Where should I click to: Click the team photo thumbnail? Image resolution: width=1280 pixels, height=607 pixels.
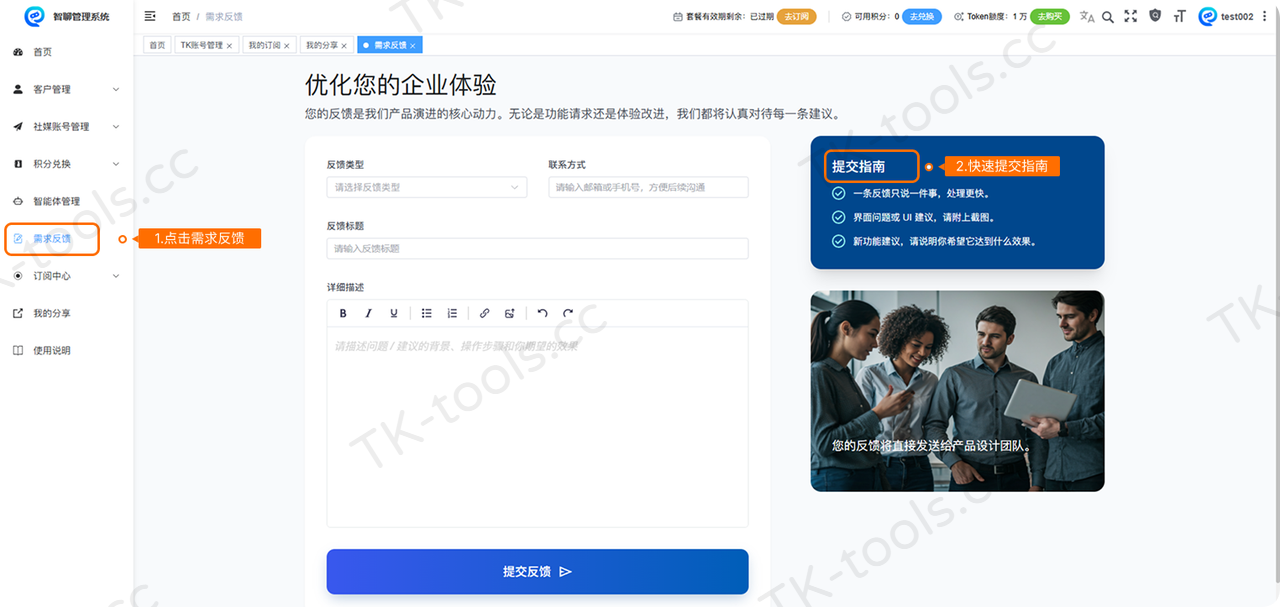[x=957, y=391]
